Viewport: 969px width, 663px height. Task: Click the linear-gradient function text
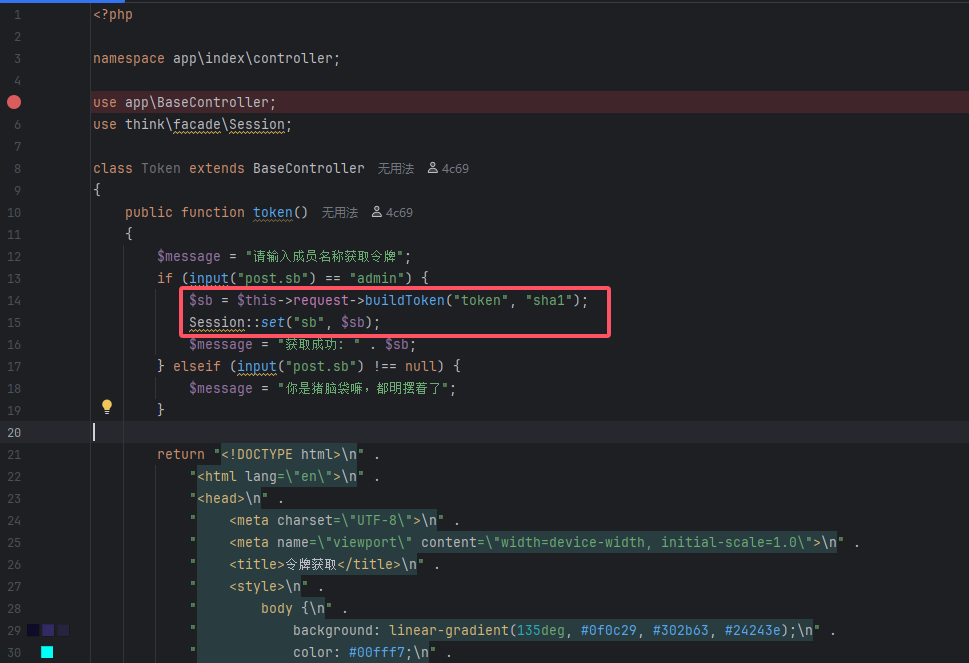tap(448, 631)
